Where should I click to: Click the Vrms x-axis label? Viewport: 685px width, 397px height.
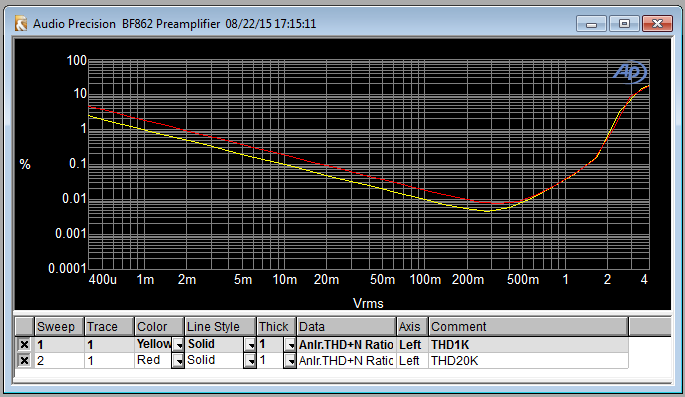[368, 303]
